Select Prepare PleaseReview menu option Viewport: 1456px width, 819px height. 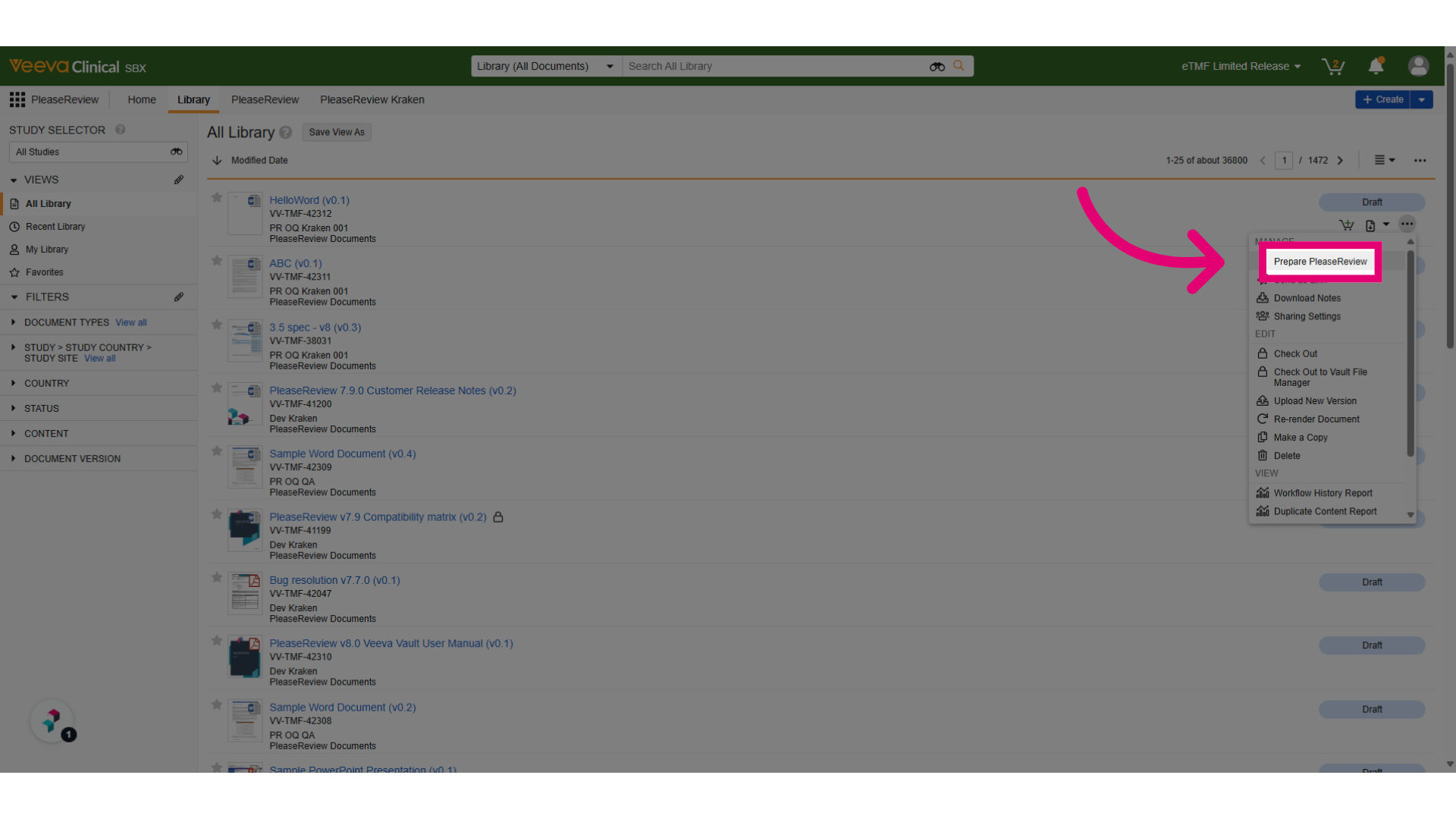[x=1320, y=262]
